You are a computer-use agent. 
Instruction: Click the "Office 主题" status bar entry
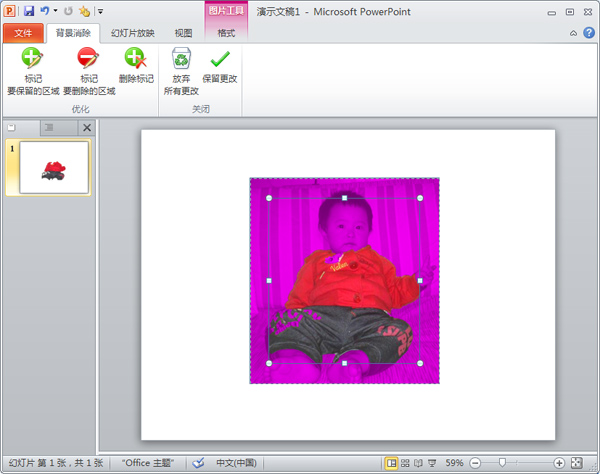tap(148, 463)
